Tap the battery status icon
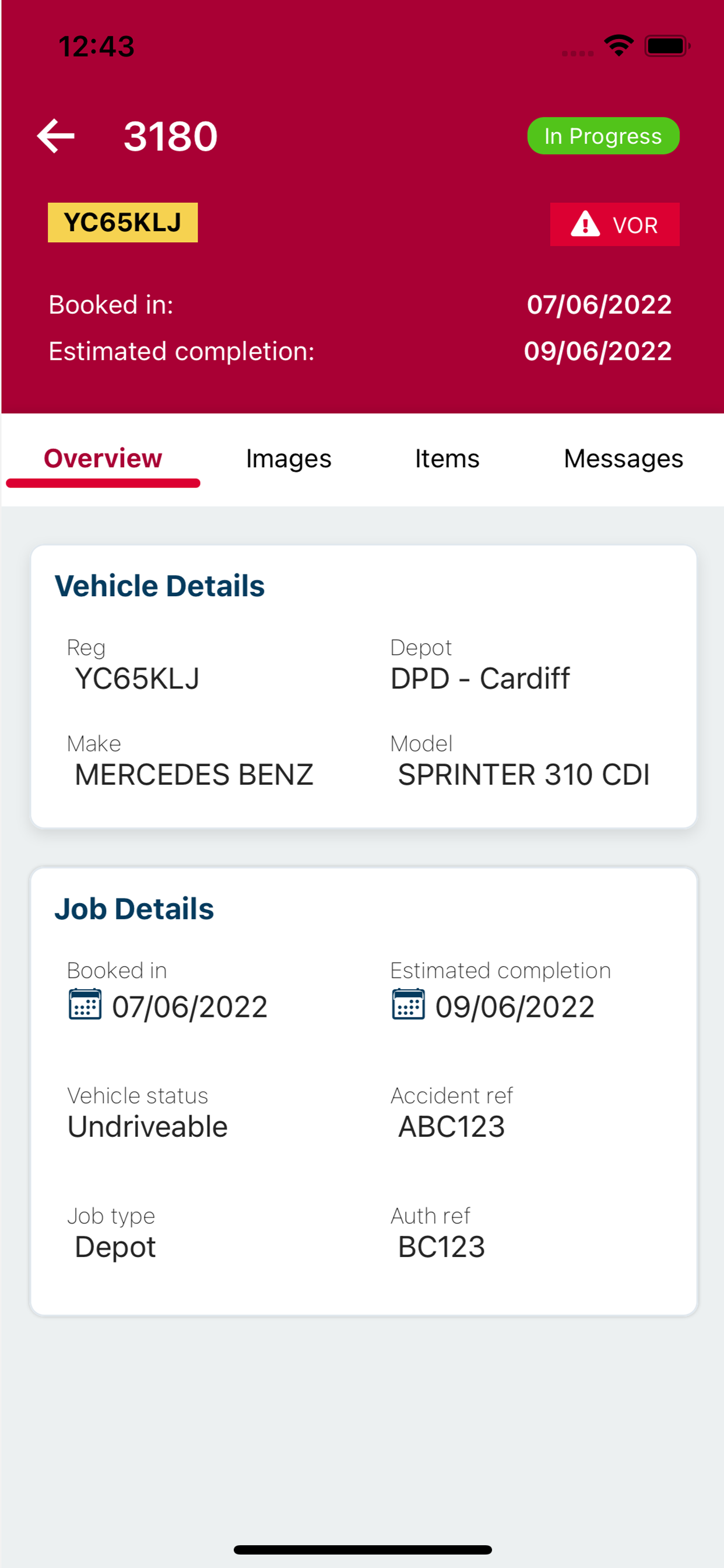This screenshot has height=1568, width=724. coord(667,46)
